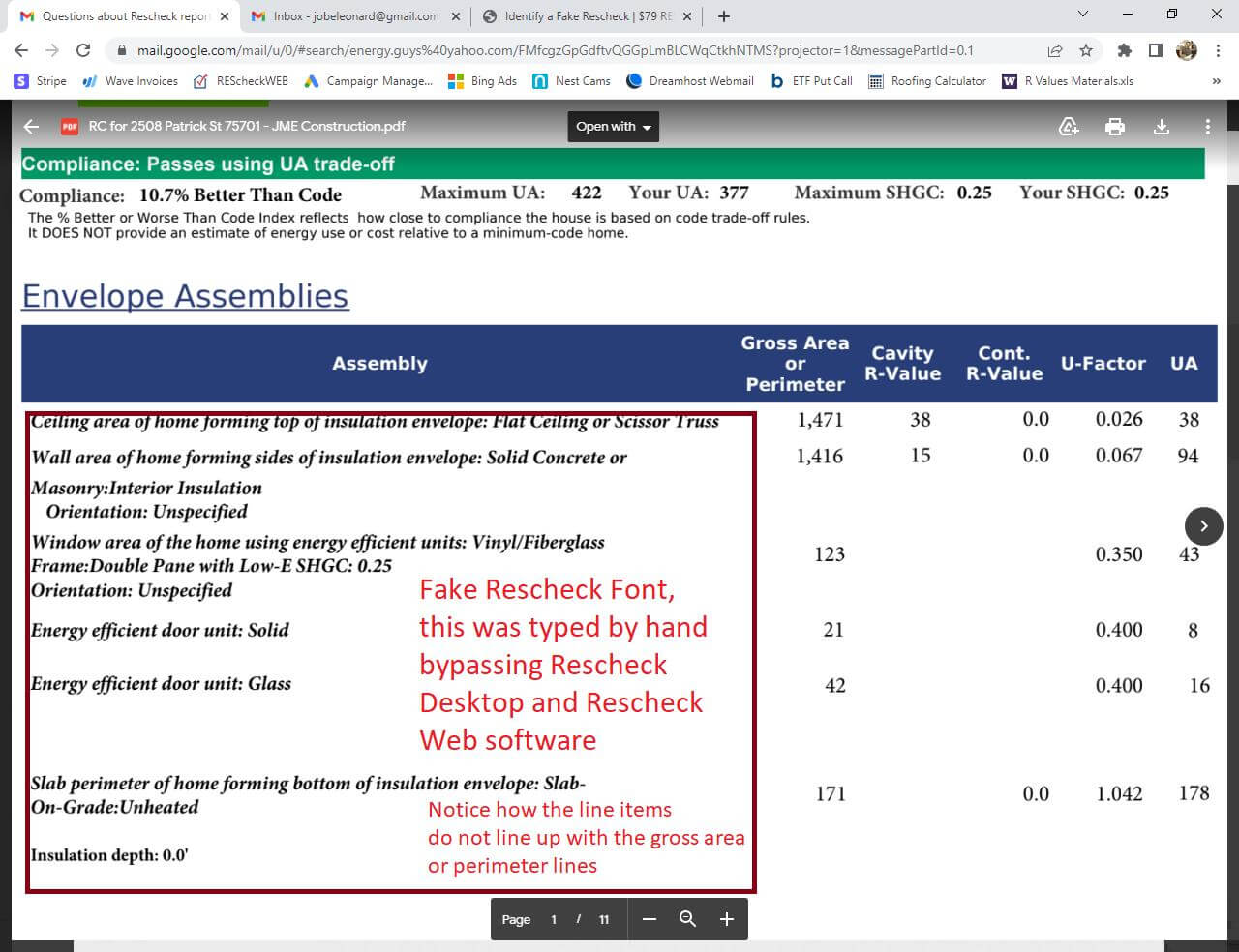This screenshot has width=1239, height=952.
Task: Open the Extensions puzzle icon
Action: coord(1124,50)
